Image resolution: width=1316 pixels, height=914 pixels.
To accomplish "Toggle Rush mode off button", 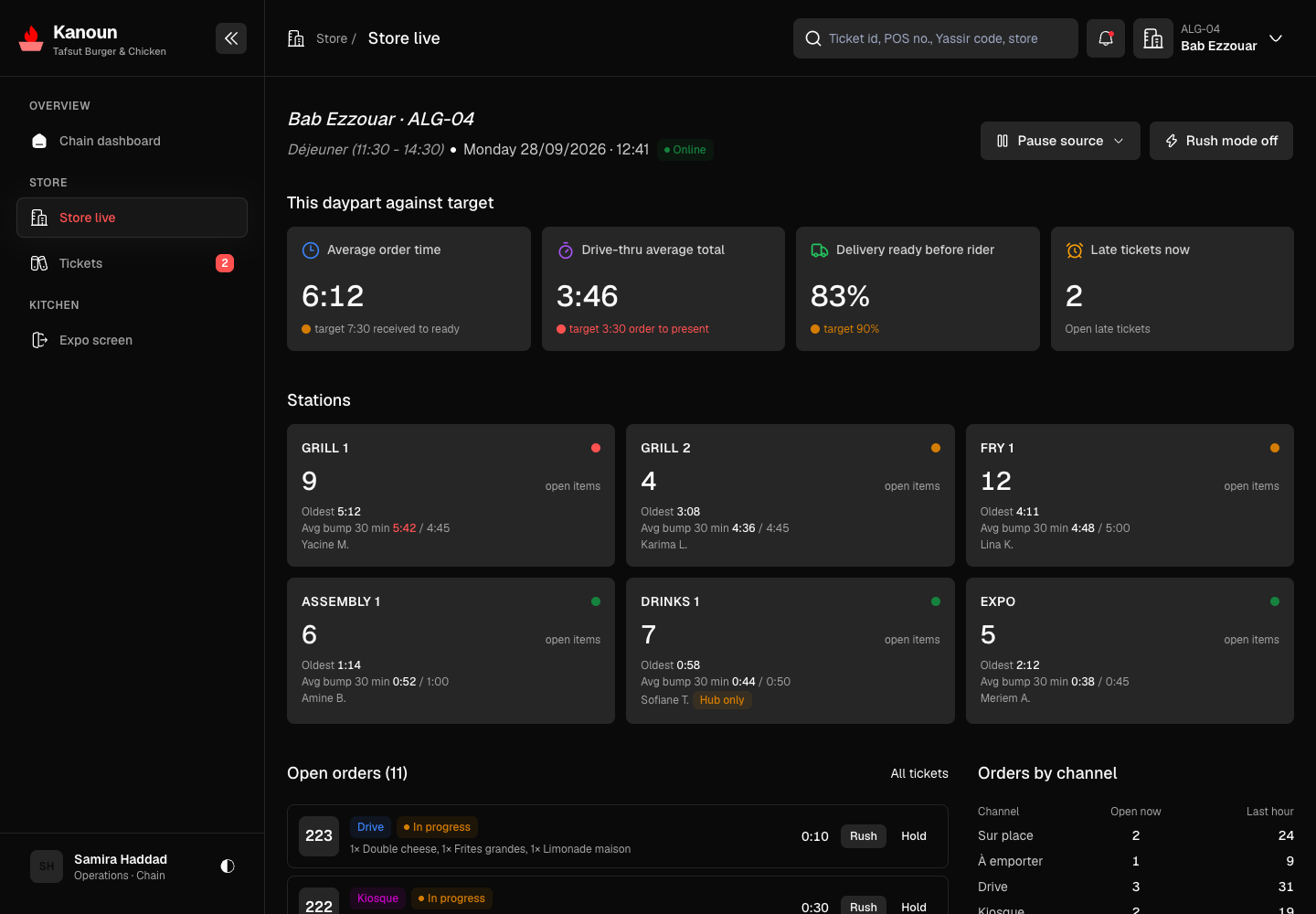I will 1221,141.
